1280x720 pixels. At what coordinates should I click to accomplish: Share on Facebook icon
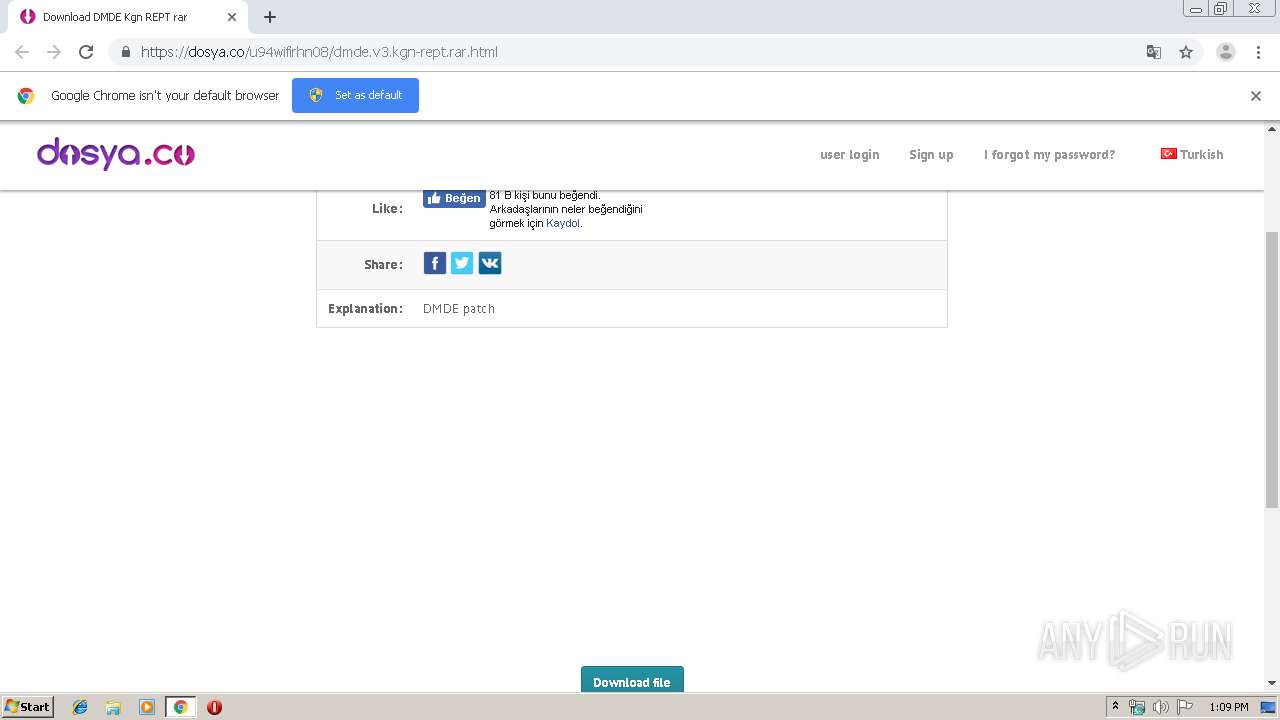[x=435, y=263]
